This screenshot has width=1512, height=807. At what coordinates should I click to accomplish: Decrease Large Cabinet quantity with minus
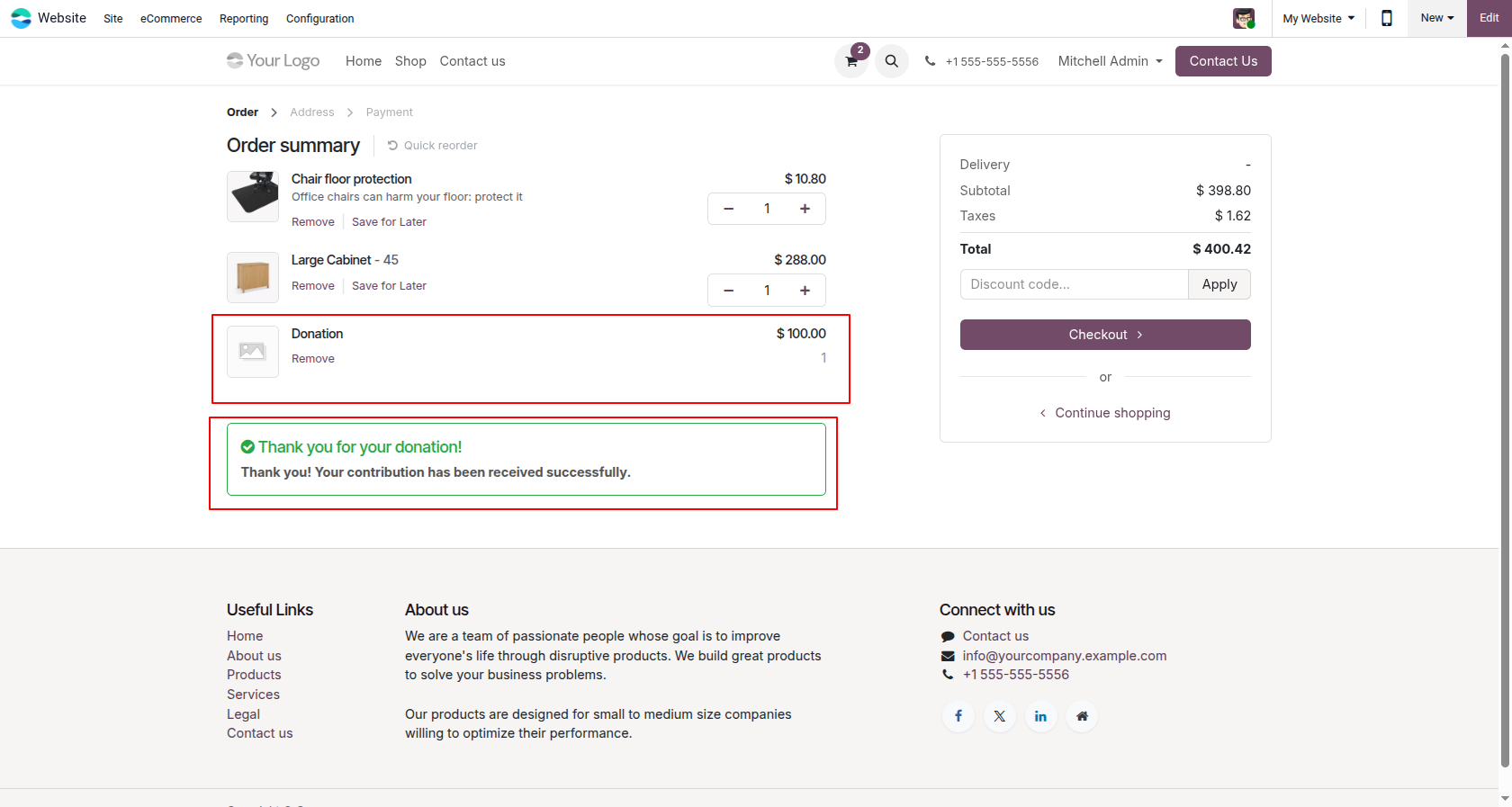point(729,290)
